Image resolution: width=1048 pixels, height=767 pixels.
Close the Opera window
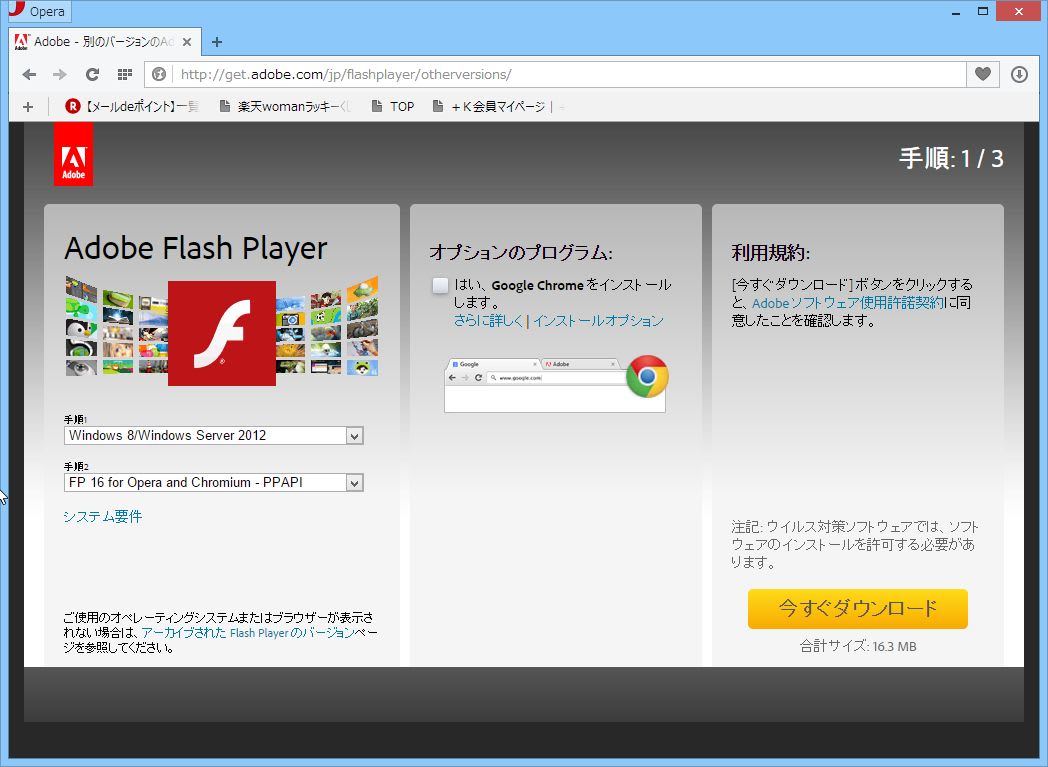click(x=1019, y=11)
